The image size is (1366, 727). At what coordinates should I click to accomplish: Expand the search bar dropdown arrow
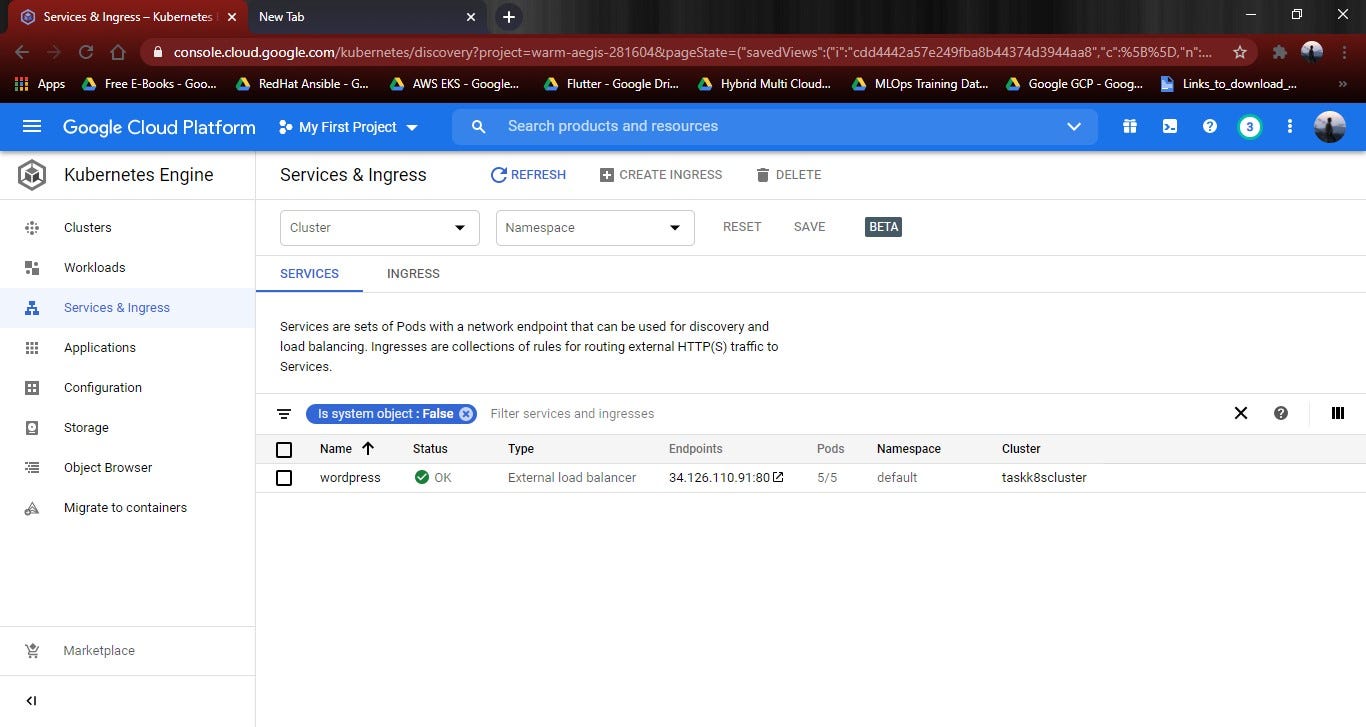(1074, 127)
